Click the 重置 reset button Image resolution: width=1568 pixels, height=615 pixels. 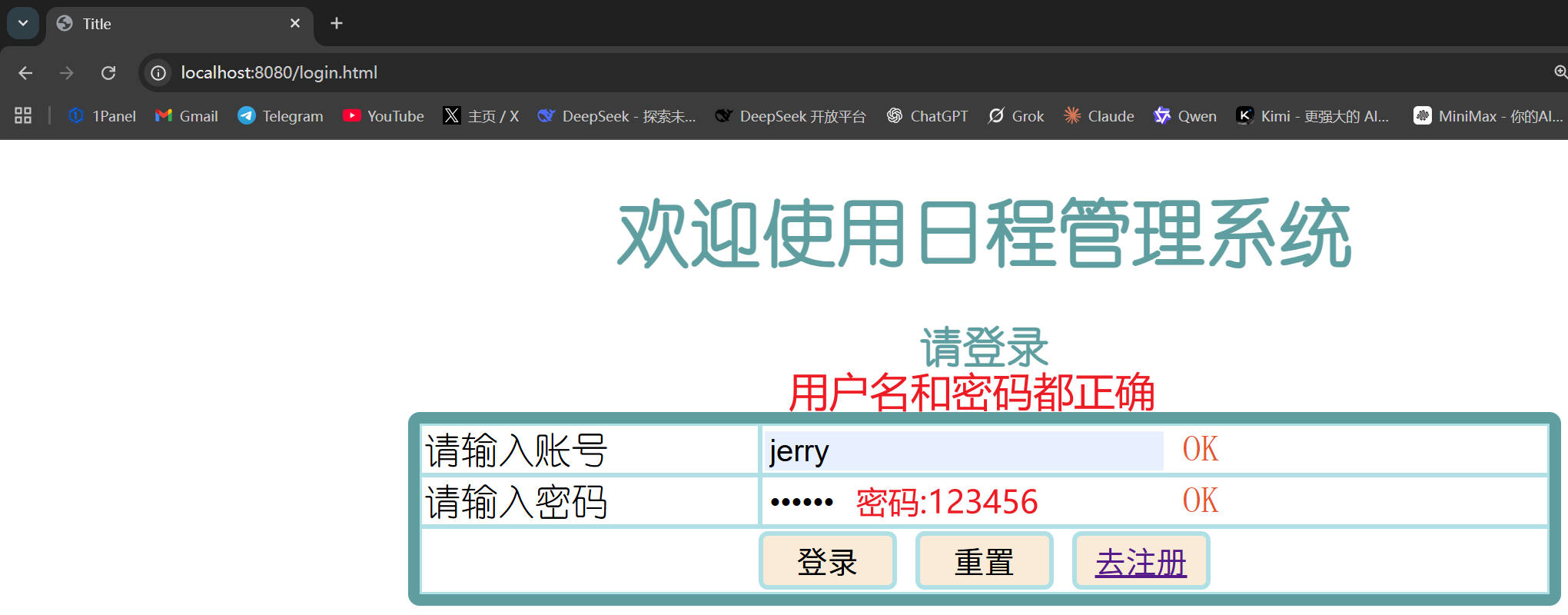[985, 561]
